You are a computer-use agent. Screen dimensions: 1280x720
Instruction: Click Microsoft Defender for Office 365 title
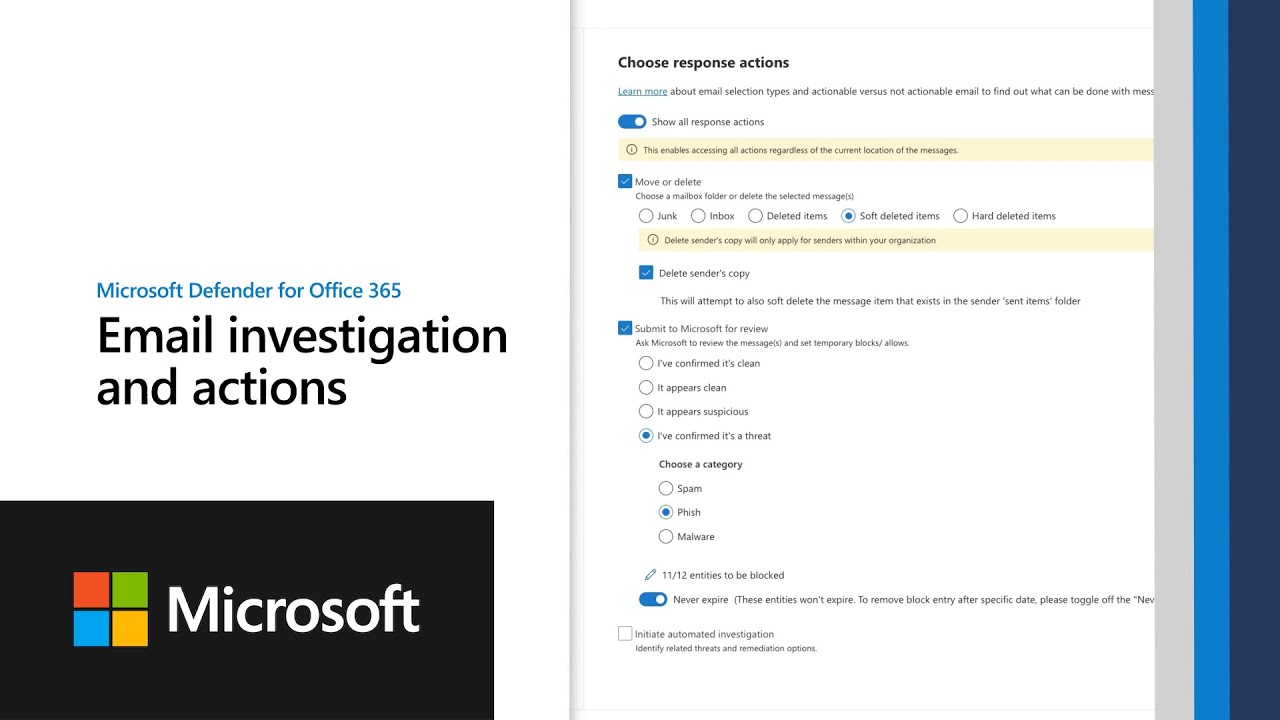click(x=249, y=291)
